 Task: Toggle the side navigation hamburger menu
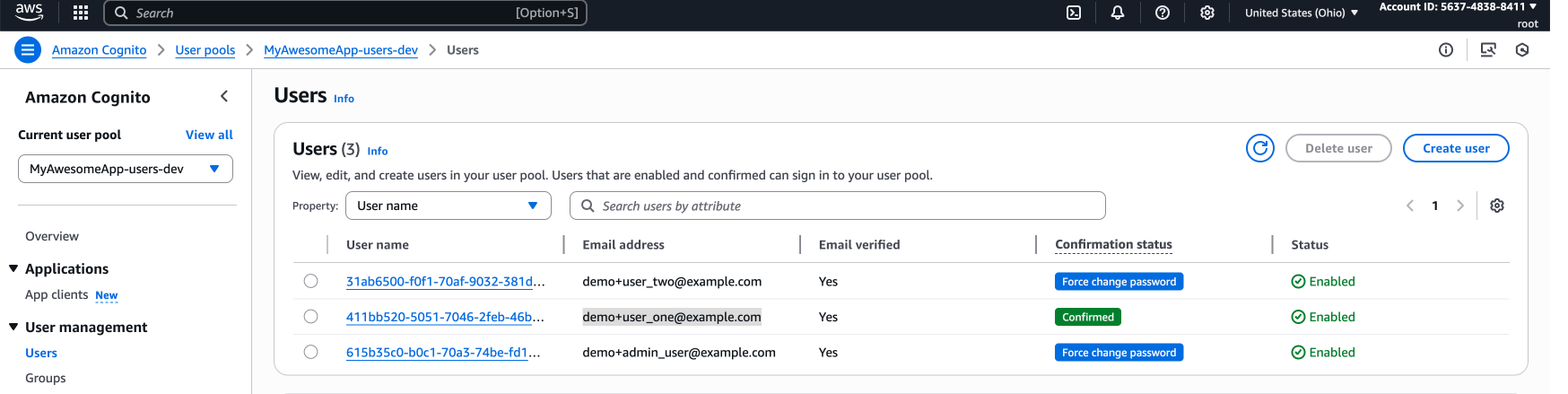(28, 50)
